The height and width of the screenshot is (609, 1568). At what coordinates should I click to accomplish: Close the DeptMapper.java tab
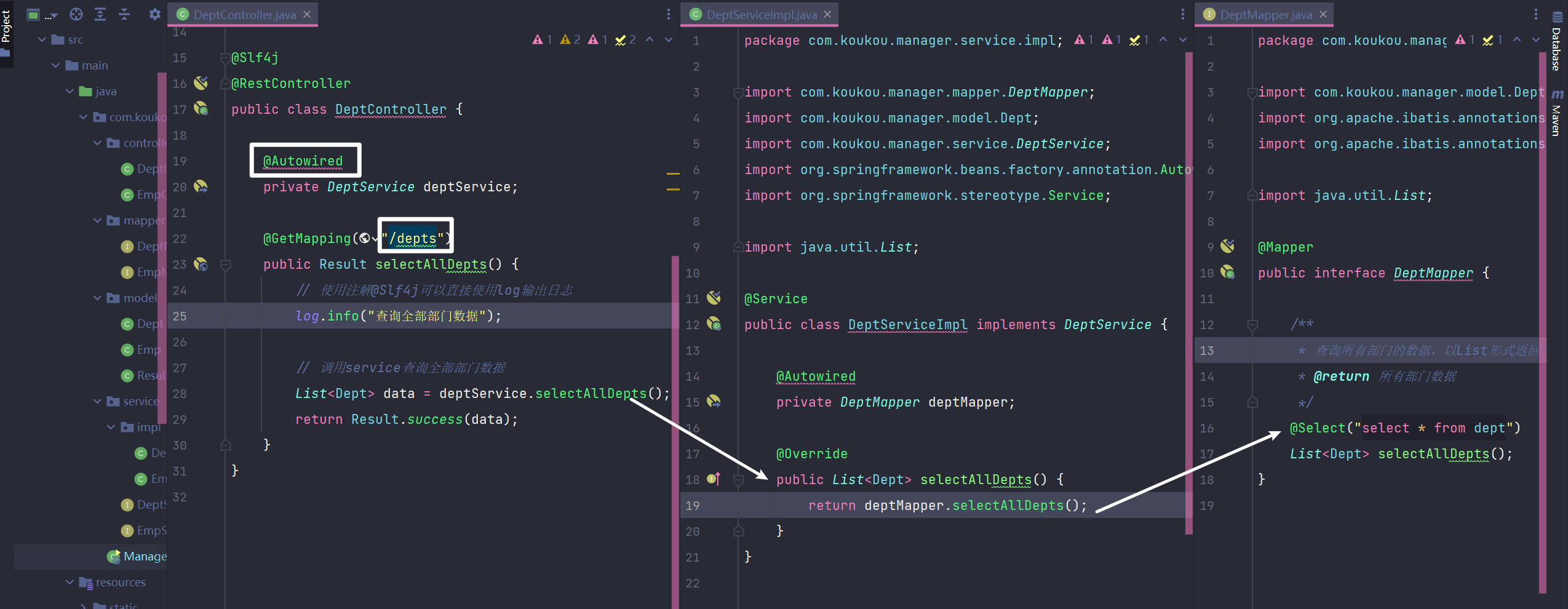[1323, 14]
